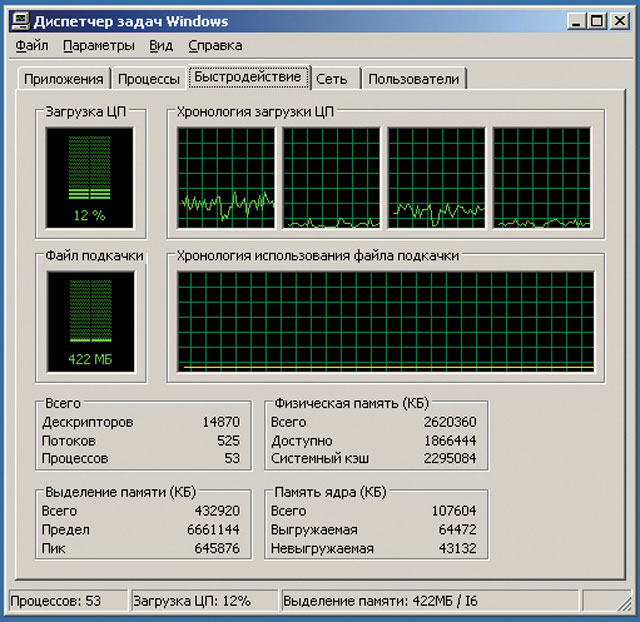Click the window resize grip corner

tap(623, 603)
